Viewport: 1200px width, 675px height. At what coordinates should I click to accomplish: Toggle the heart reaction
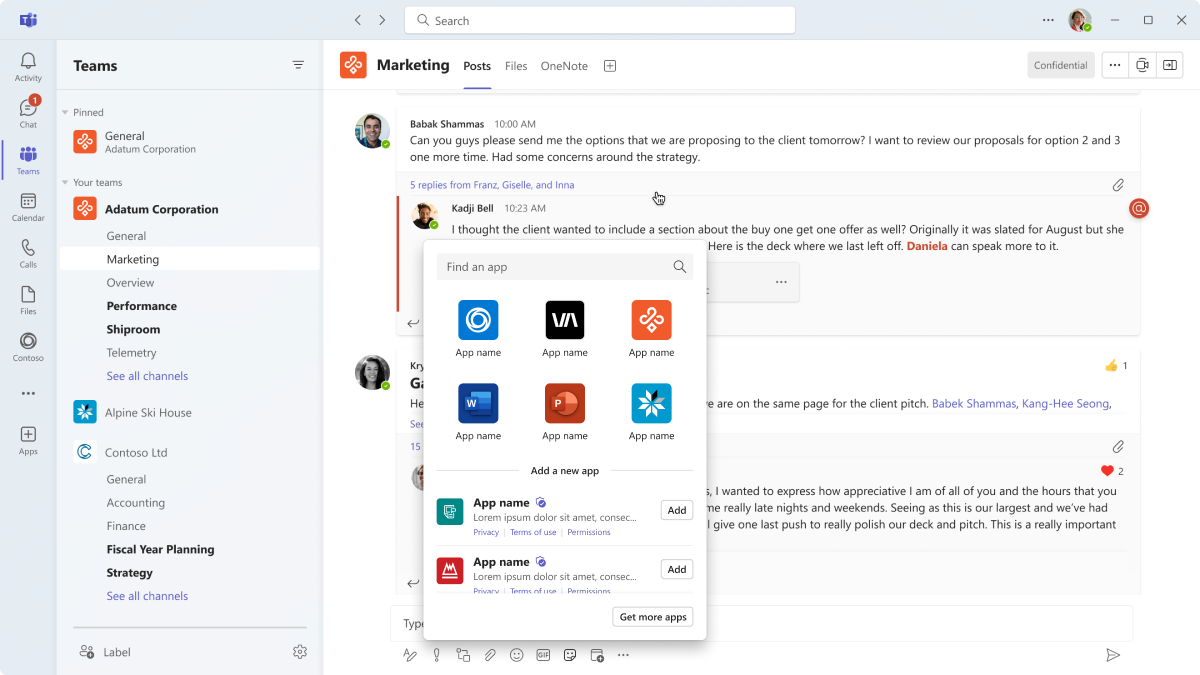click(x=1112, y=471)
